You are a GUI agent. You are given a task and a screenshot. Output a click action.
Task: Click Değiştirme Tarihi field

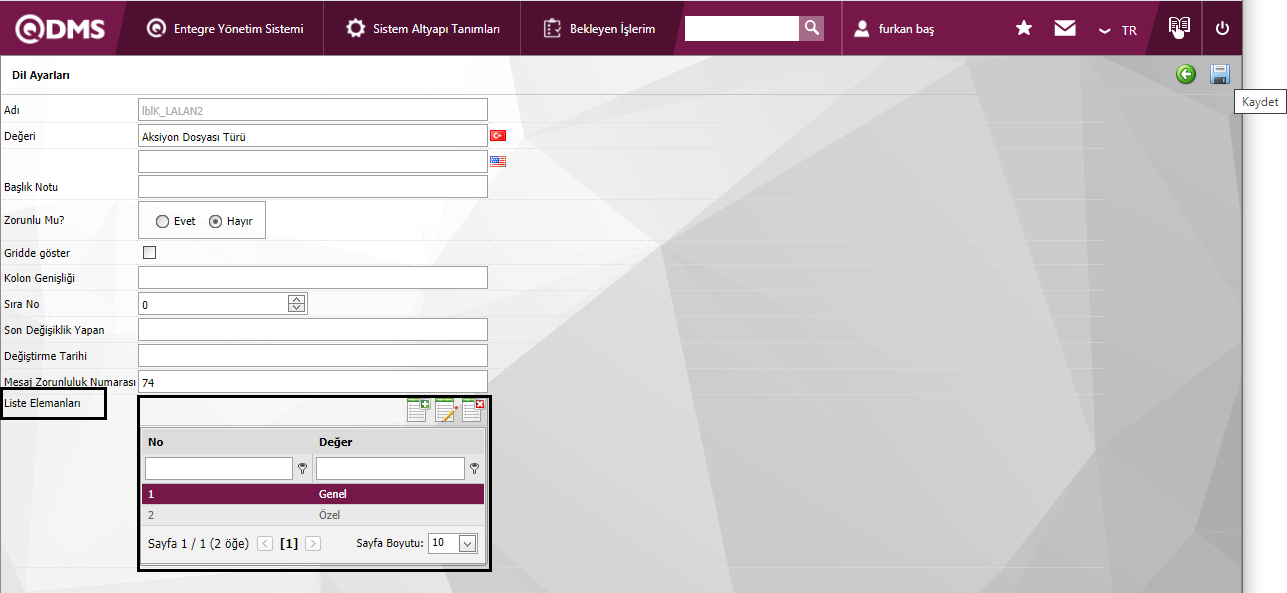click(x=313, y=355)
